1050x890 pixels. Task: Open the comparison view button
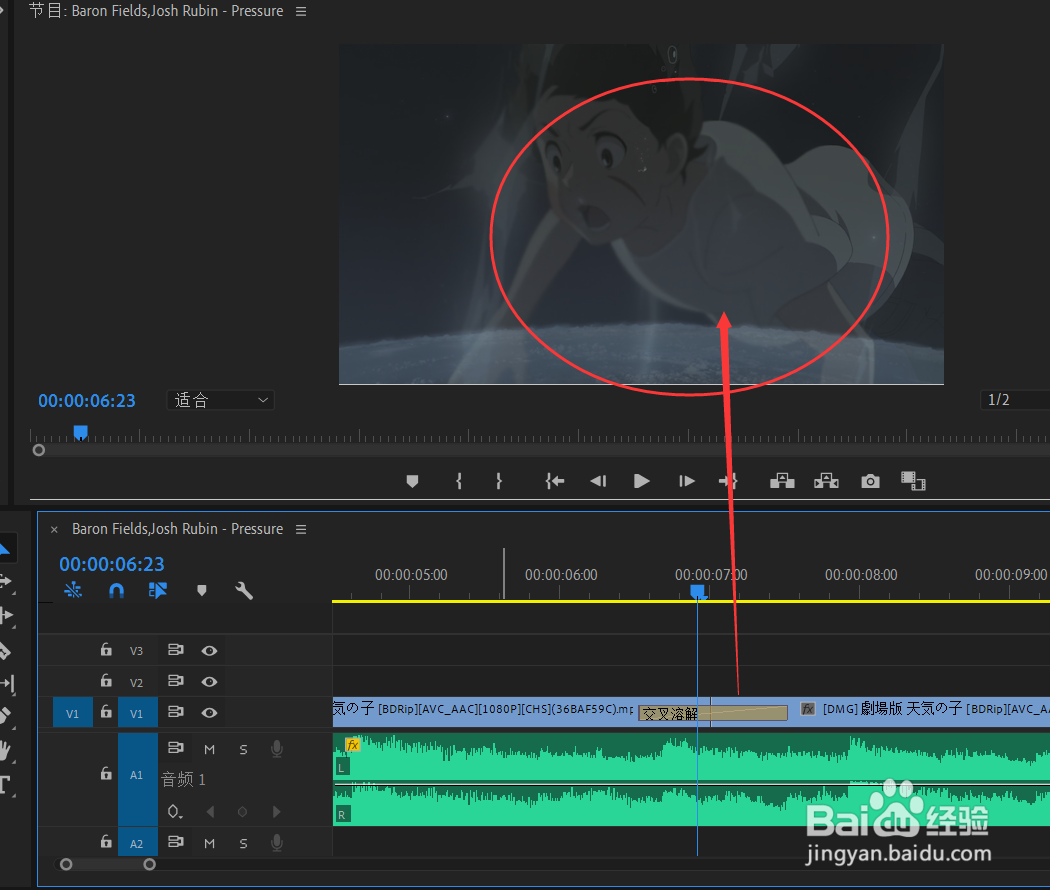(913, 481)
